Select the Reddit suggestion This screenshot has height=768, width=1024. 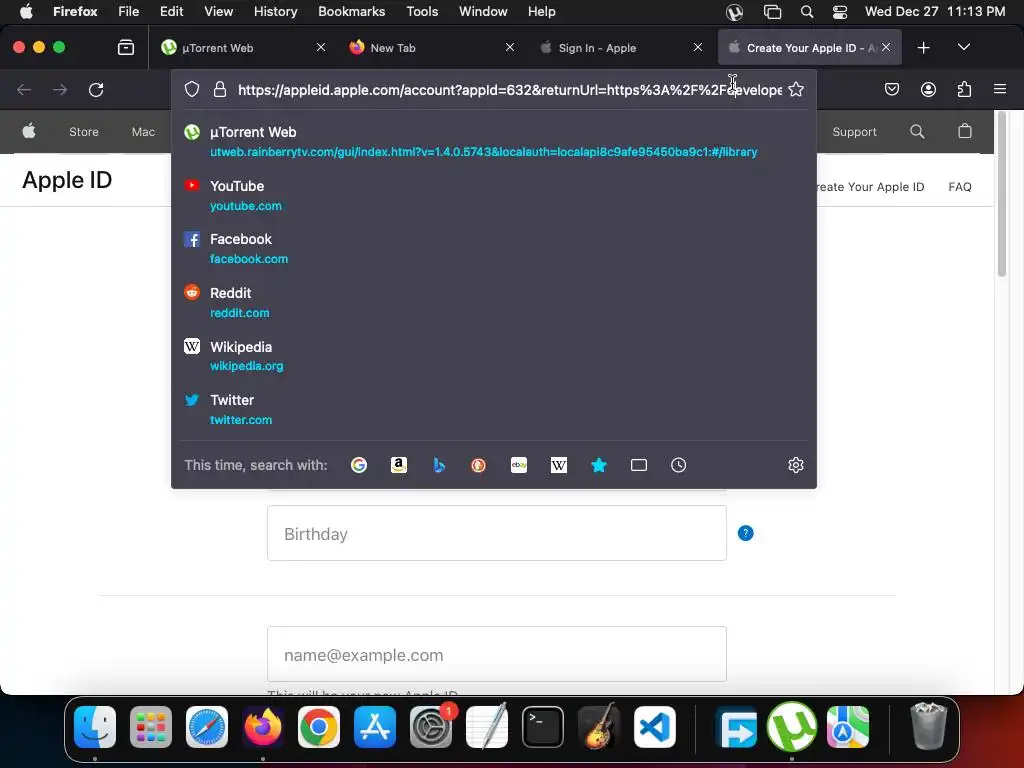494,302
